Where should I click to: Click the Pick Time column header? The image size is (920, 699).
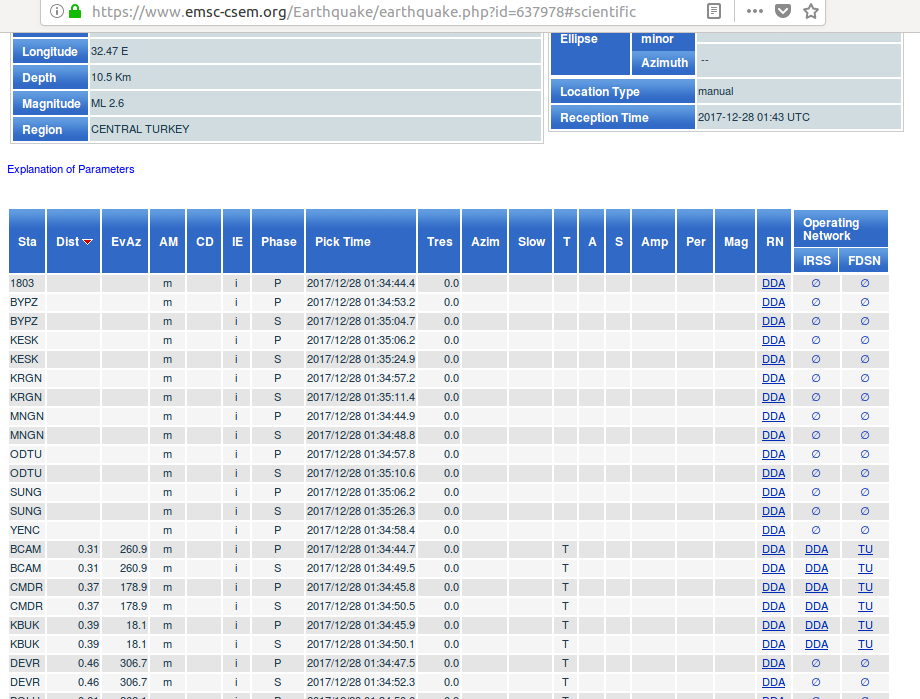click(x=343, y=242)
